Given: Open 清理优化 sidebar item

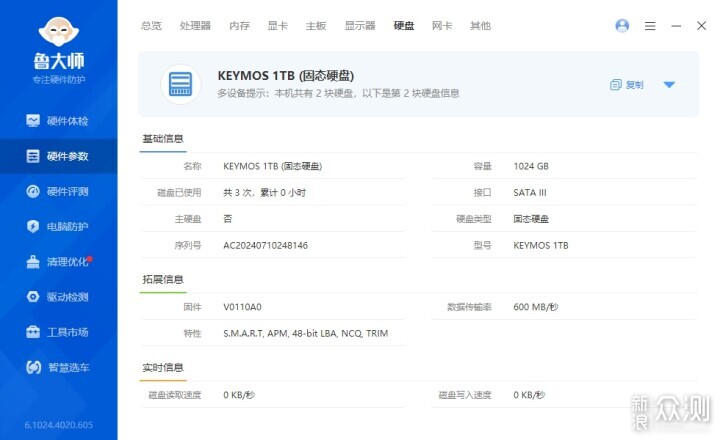Looking at the screenshot, I should point(58,262).
